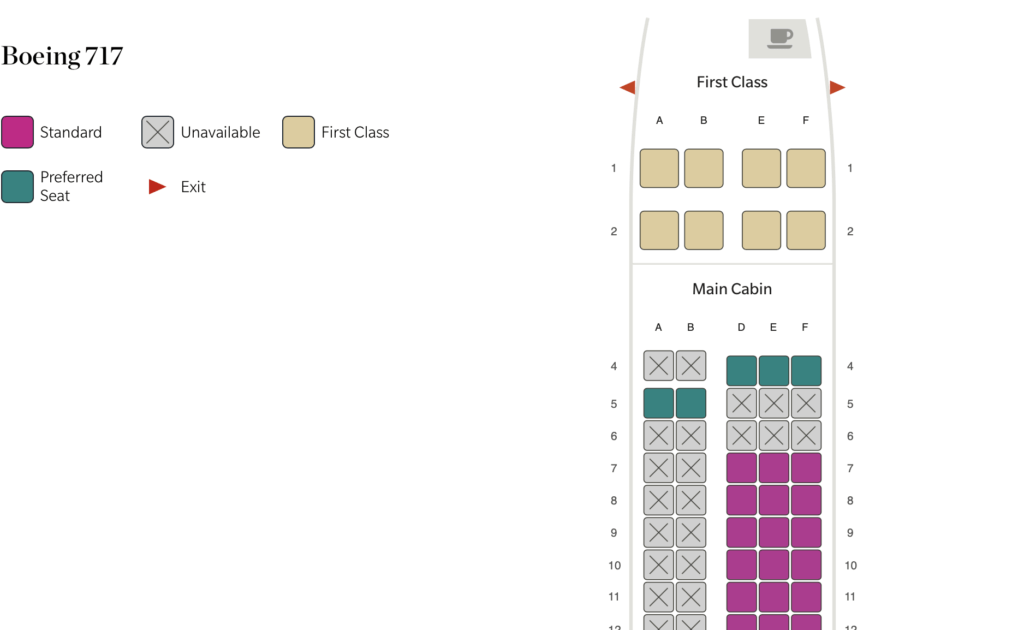
Task: Click unavailable seat 4A
Action: (658, 366)
